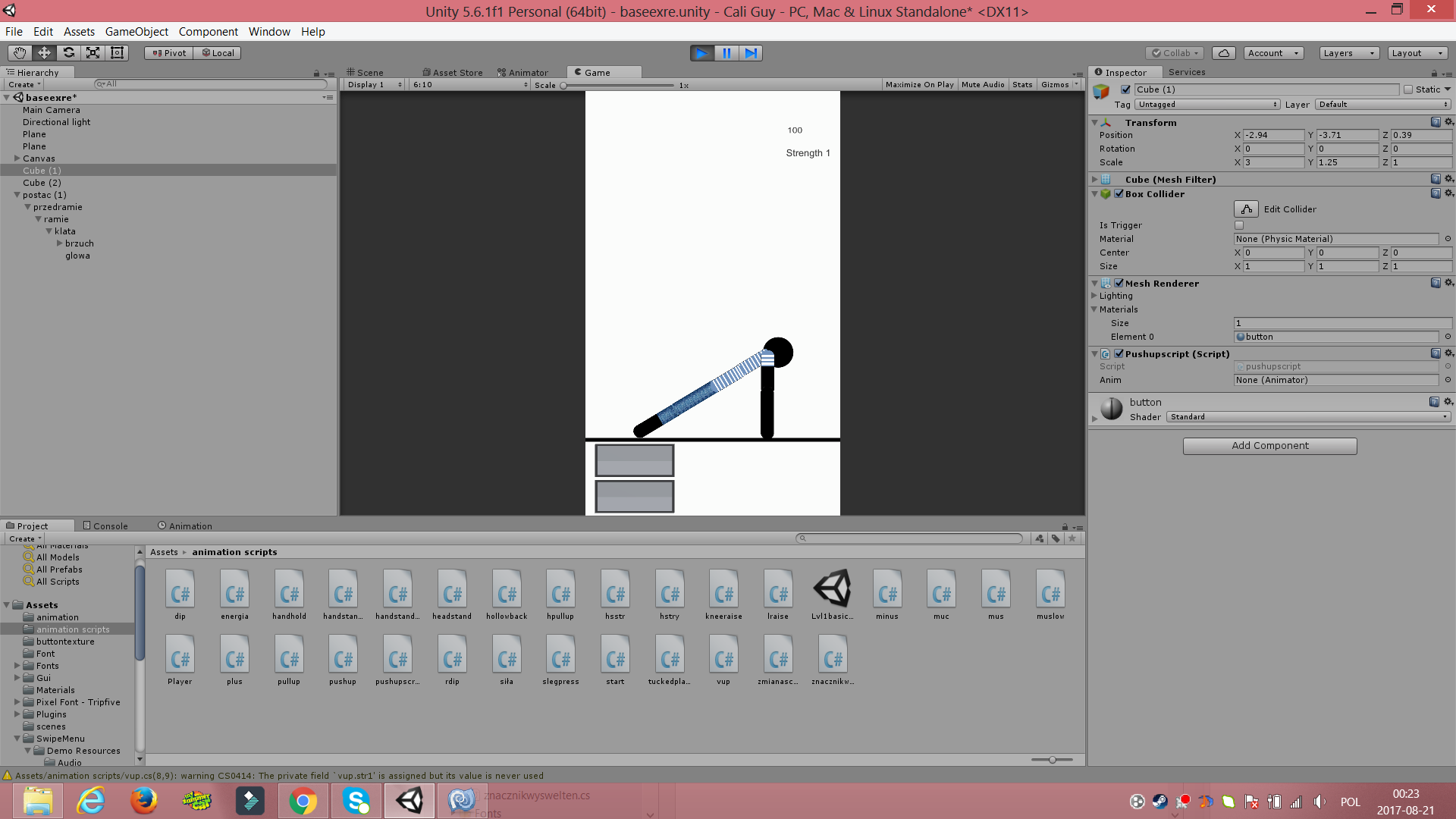Open File Explorer from the taskbar
Screen dimensions: 1456x819
(x=37, y=801)
